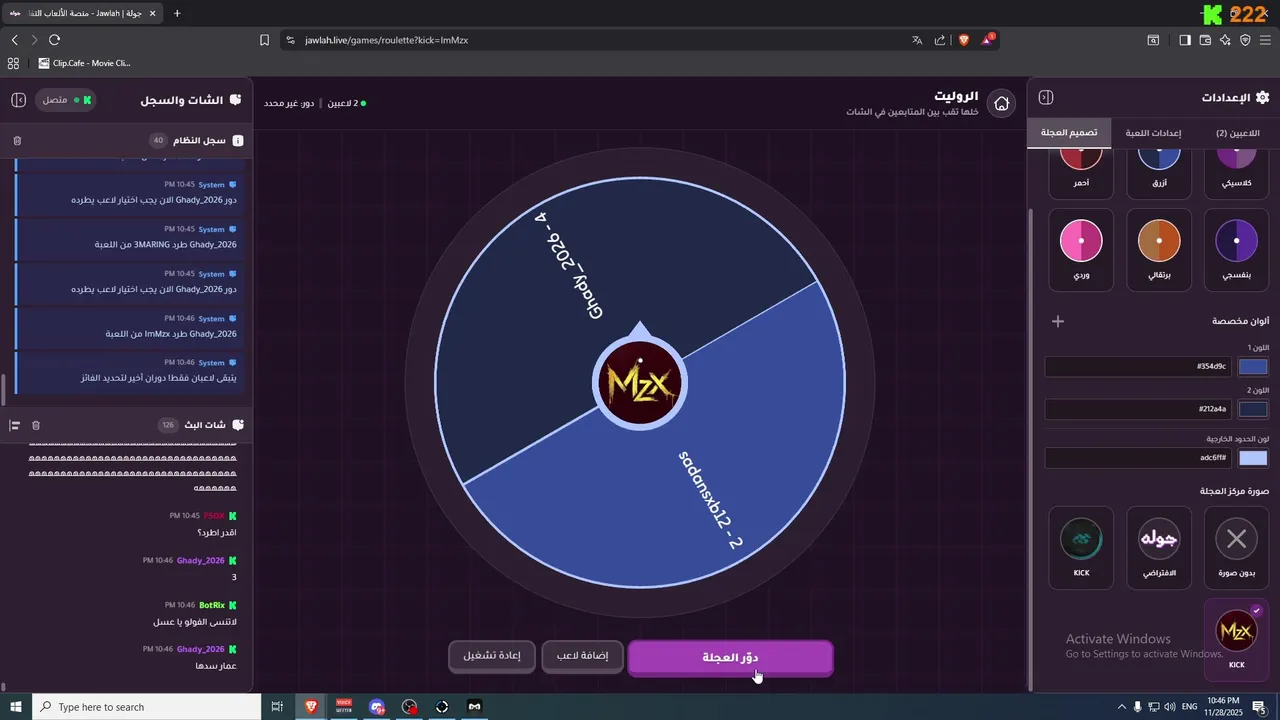Viewport: 1280px width, 720px height.
Task: Click the browser address bar URL
Action: pos(386,40)
